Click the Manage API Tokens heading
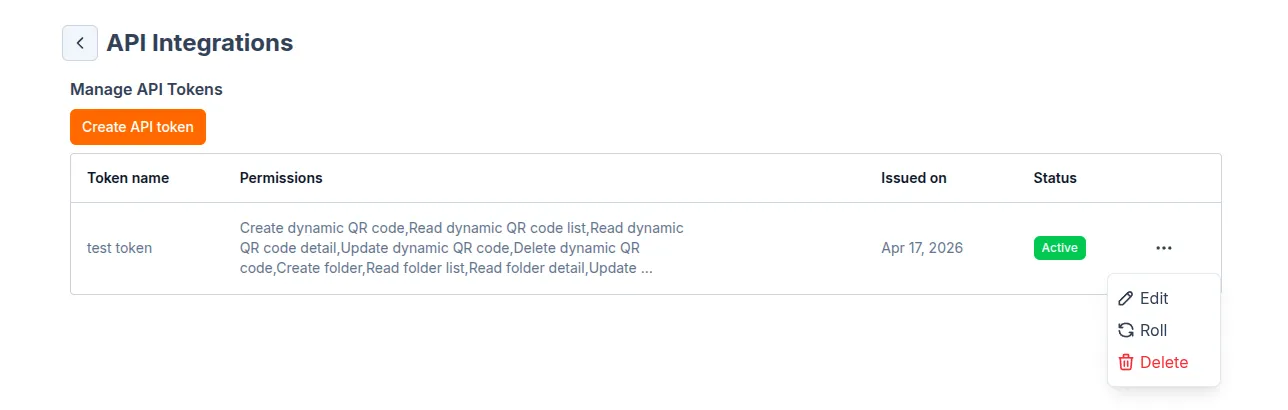 coord(146,89)
